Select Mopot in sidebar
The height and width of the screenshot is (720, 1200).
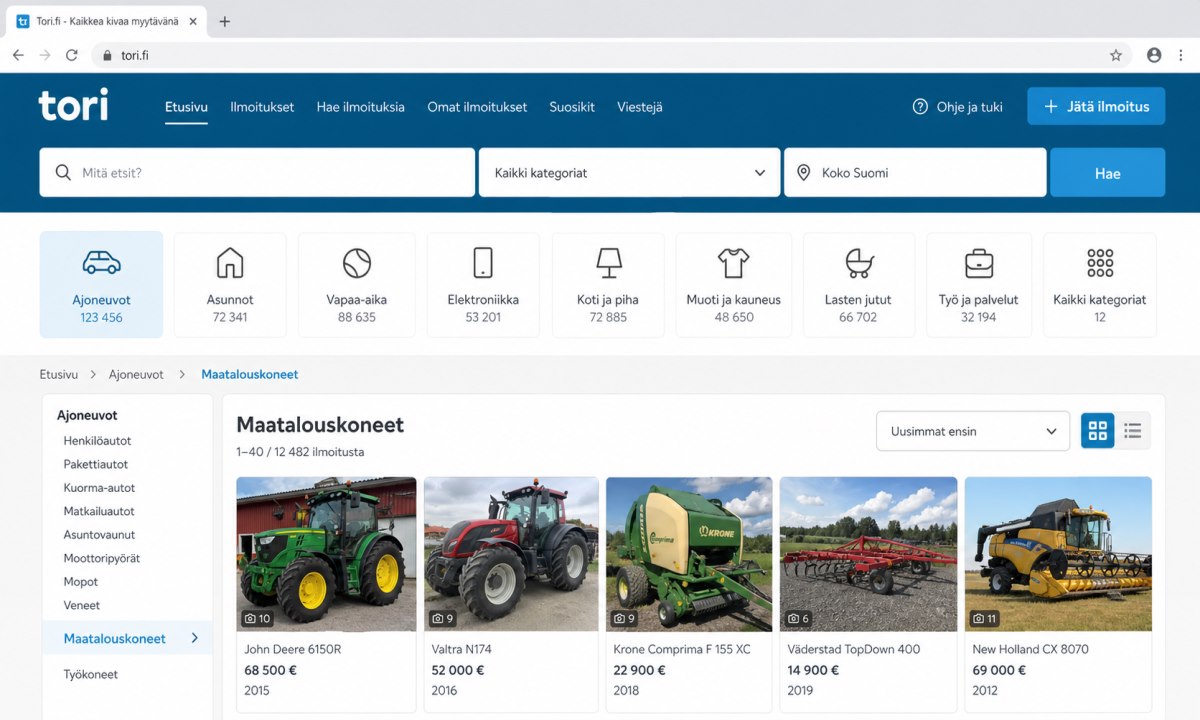81,582
